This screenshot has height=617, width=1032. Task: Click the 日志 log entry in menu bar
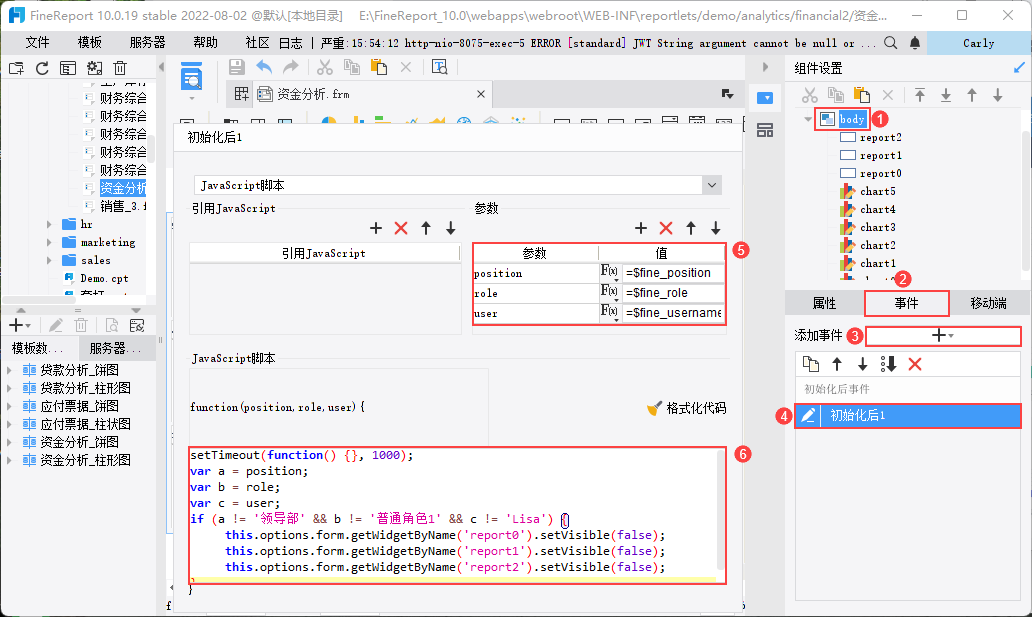(x=290, y=43)
